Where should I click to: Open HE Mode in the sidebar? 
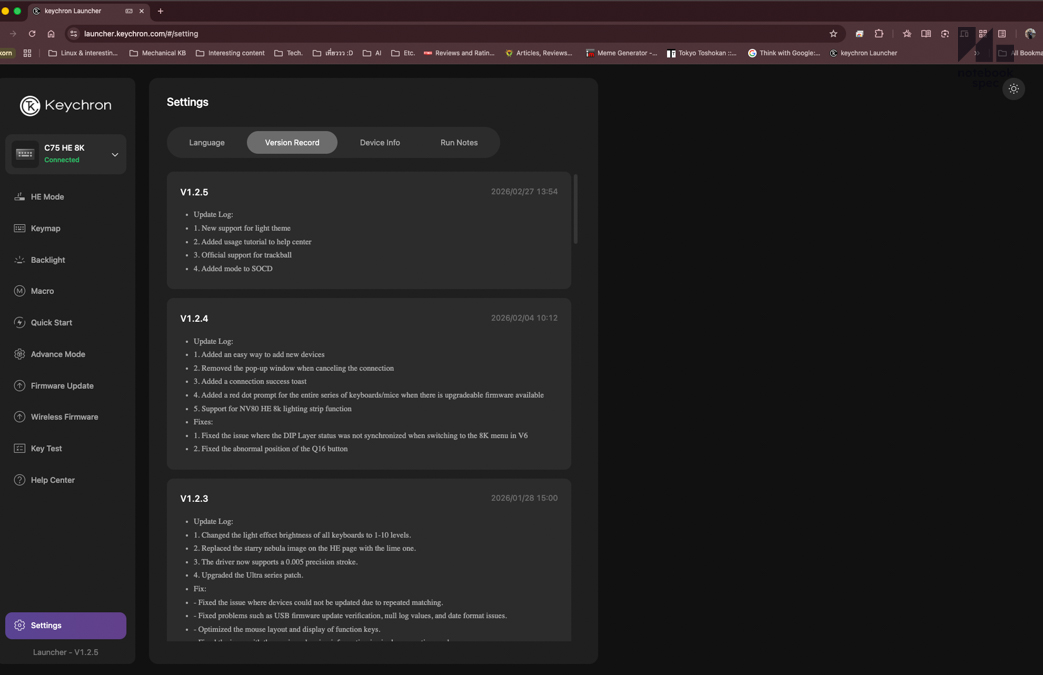[x=47, y=197]
